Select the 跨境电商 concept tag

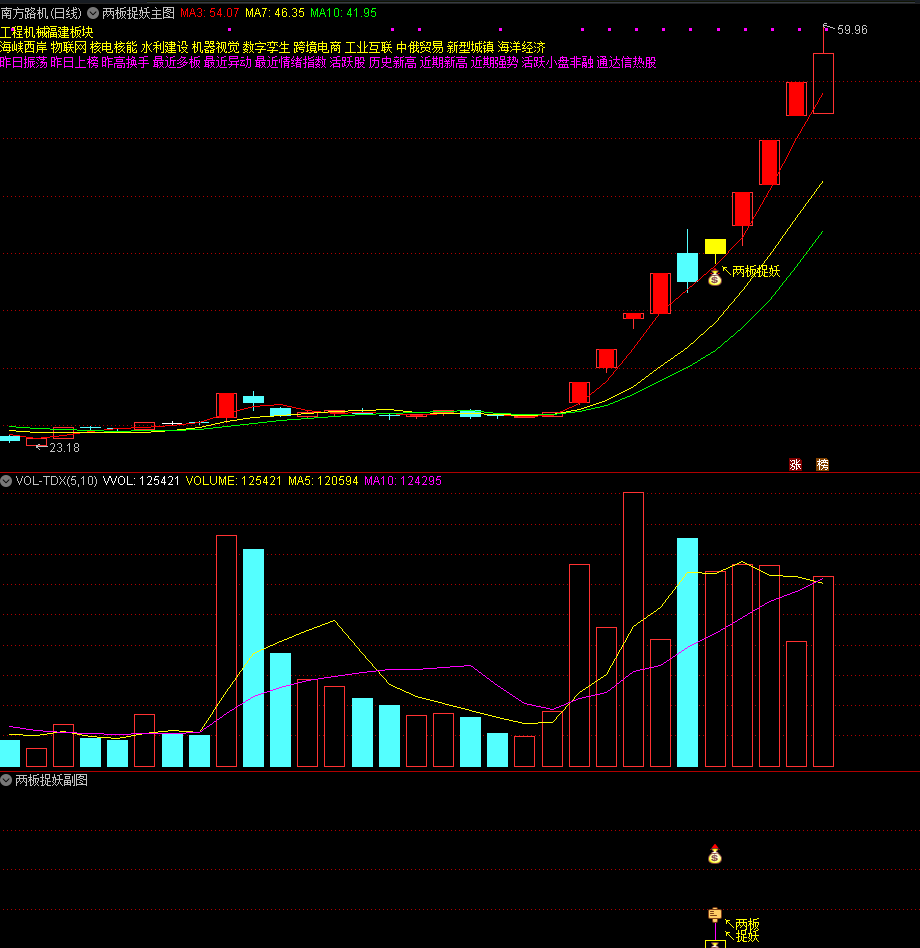click(317, 47)
